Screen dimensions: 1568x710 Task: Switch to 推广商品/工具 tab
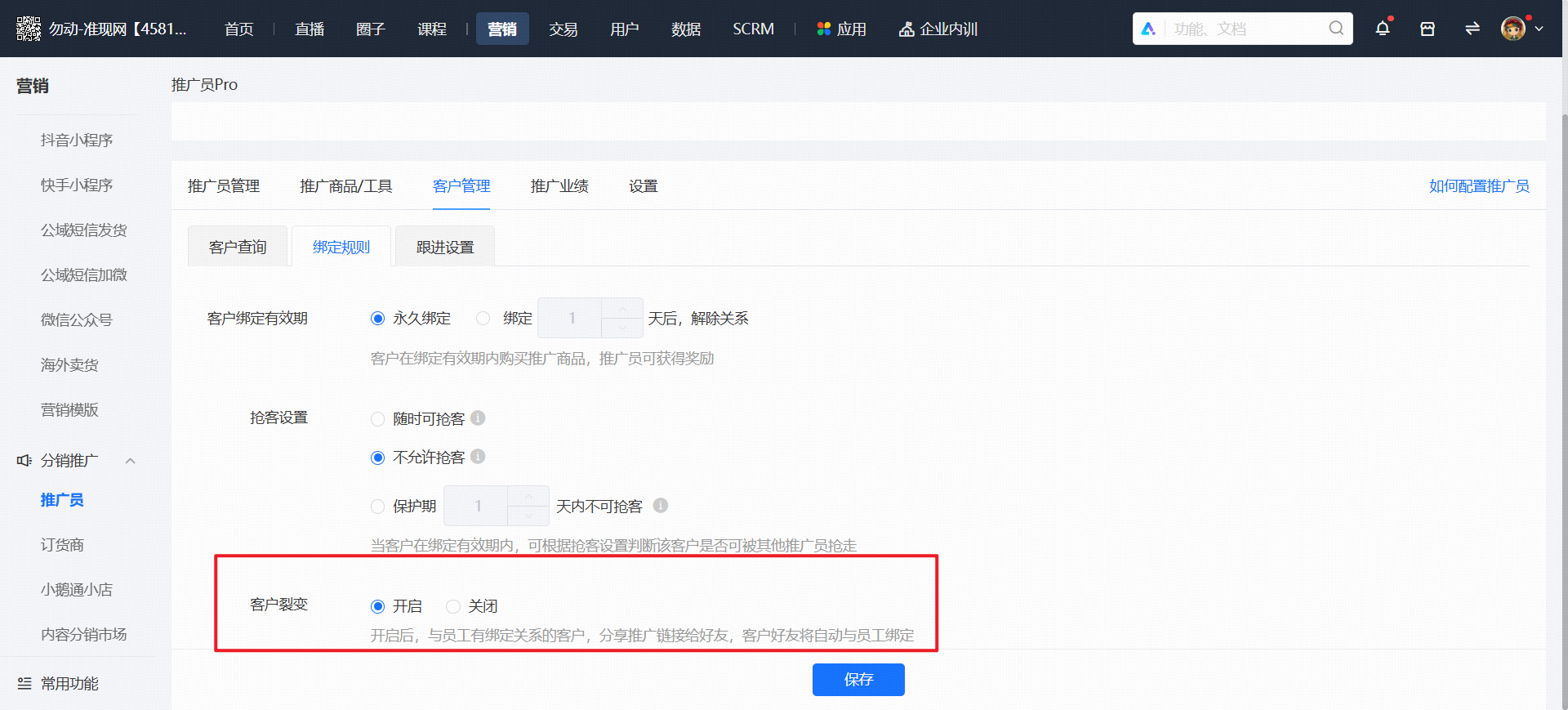point(346,186)
